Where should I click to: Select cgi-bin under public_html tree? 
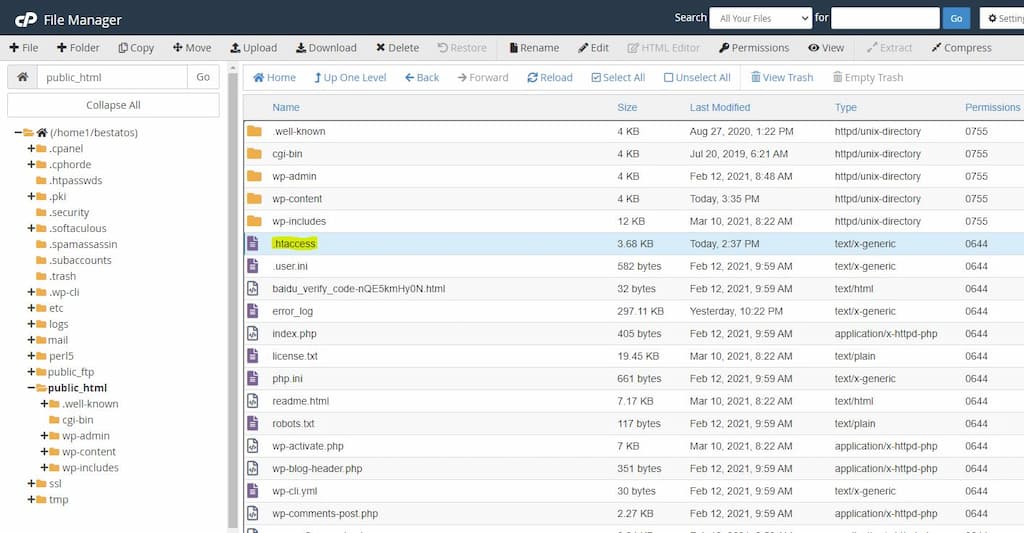tap(78, 420)
